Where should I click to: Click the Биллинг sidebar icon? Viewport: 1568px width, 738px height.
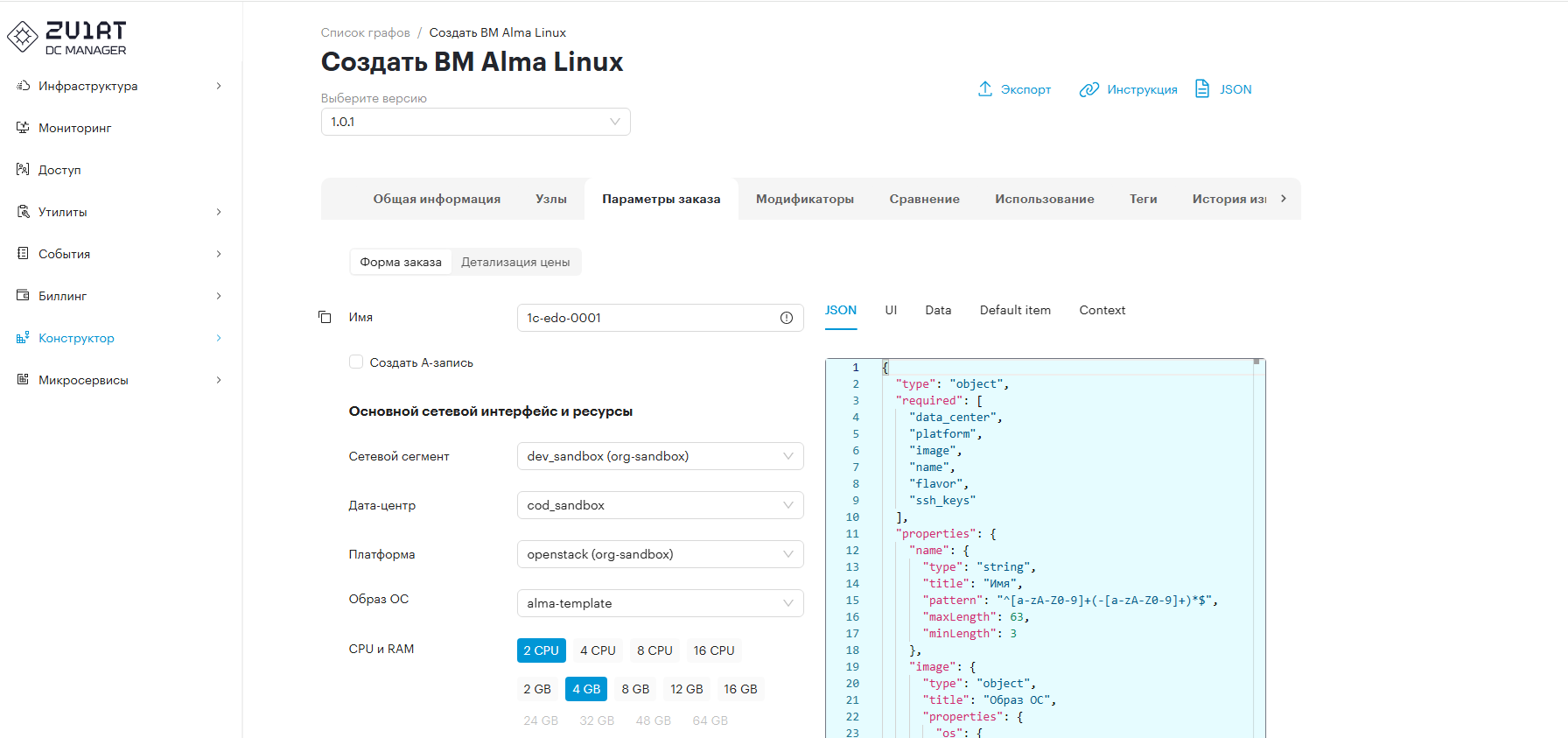point(23,296)
